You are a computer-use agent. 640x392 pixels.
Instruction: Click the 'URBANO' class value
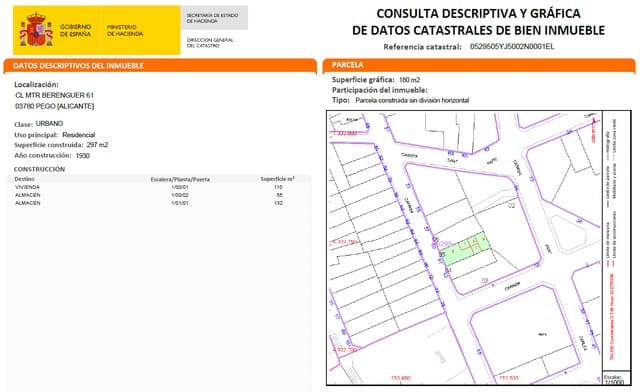[x=49, y=123]
